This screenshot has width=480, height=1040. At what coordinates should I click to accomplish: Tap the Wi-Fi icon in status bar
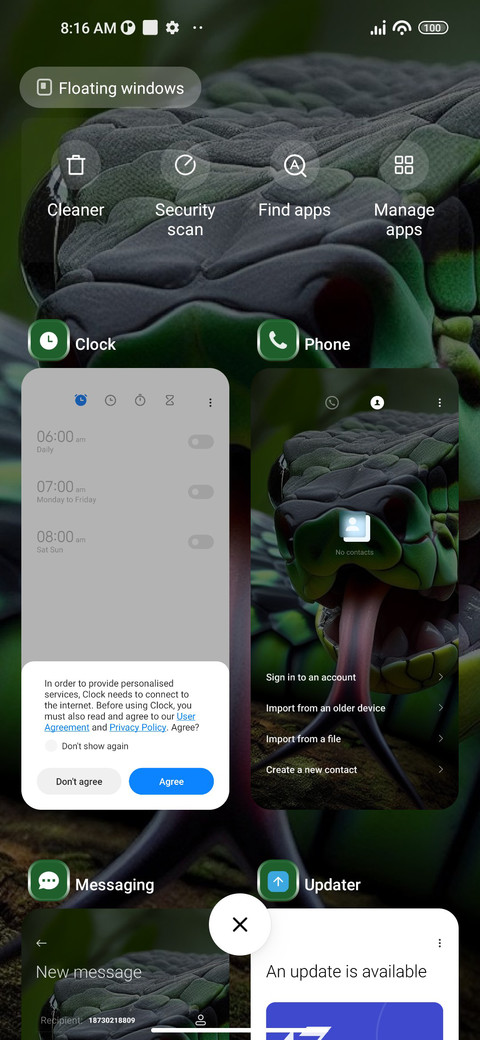click(x=402, y=28)
